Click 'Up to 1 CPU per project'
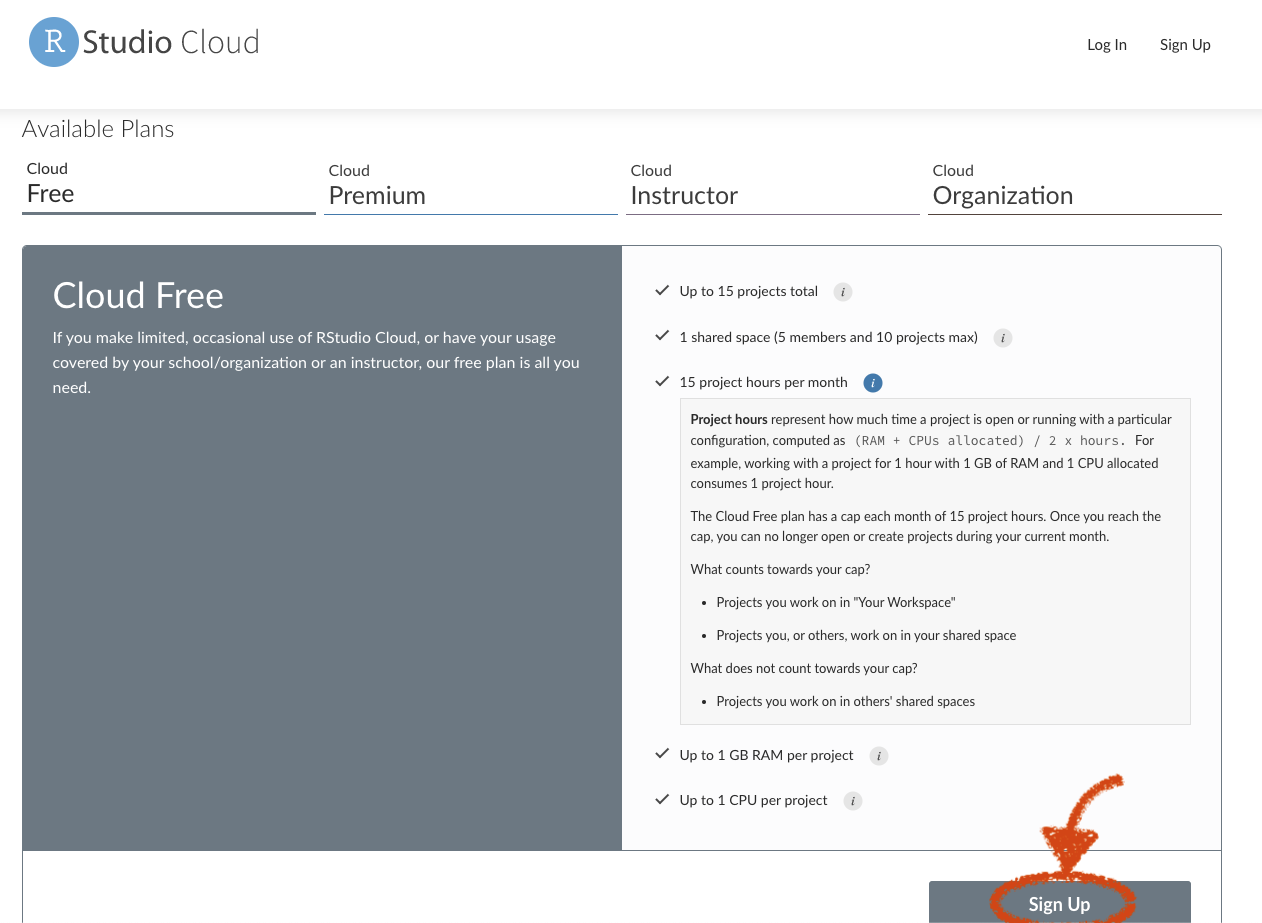This screenshot has width=1262, height=923. tap(754, 801)
